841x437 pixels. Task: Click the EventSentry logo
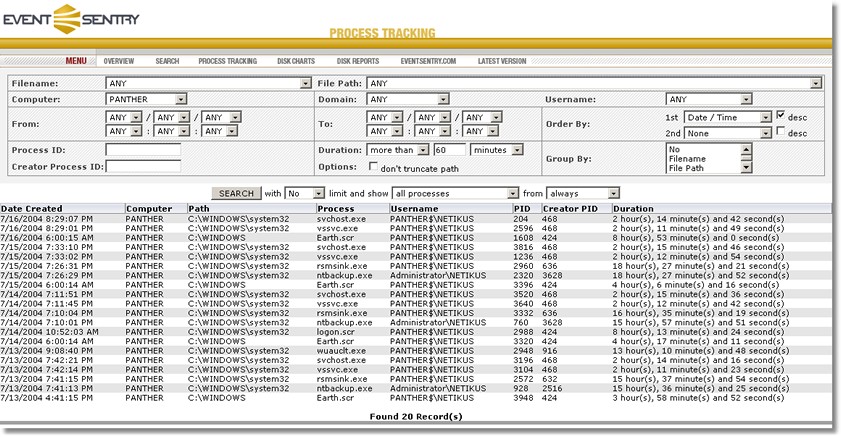tap(71, 19)
